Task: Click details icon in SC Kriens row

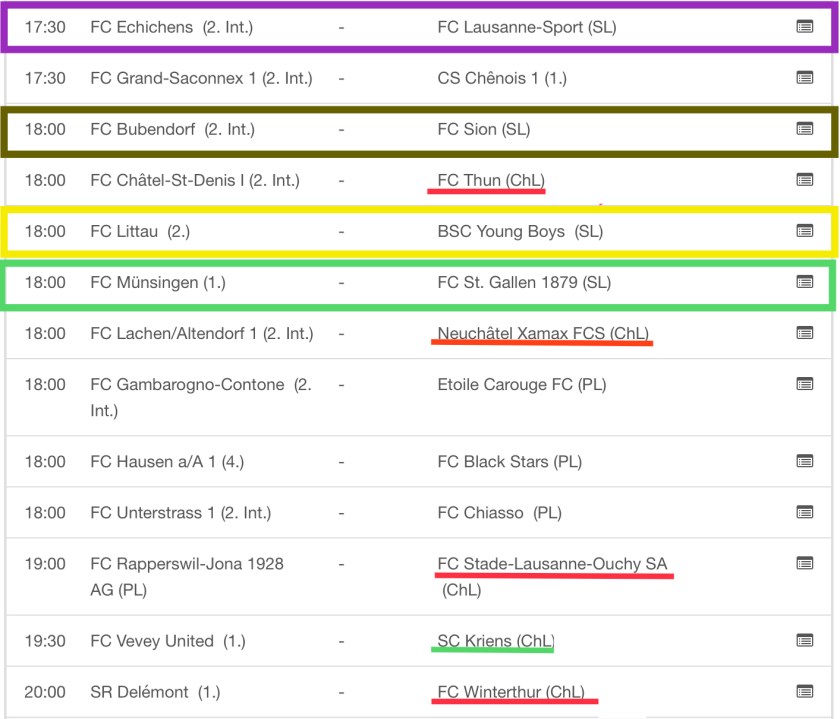Action: [x=804, y=640]
